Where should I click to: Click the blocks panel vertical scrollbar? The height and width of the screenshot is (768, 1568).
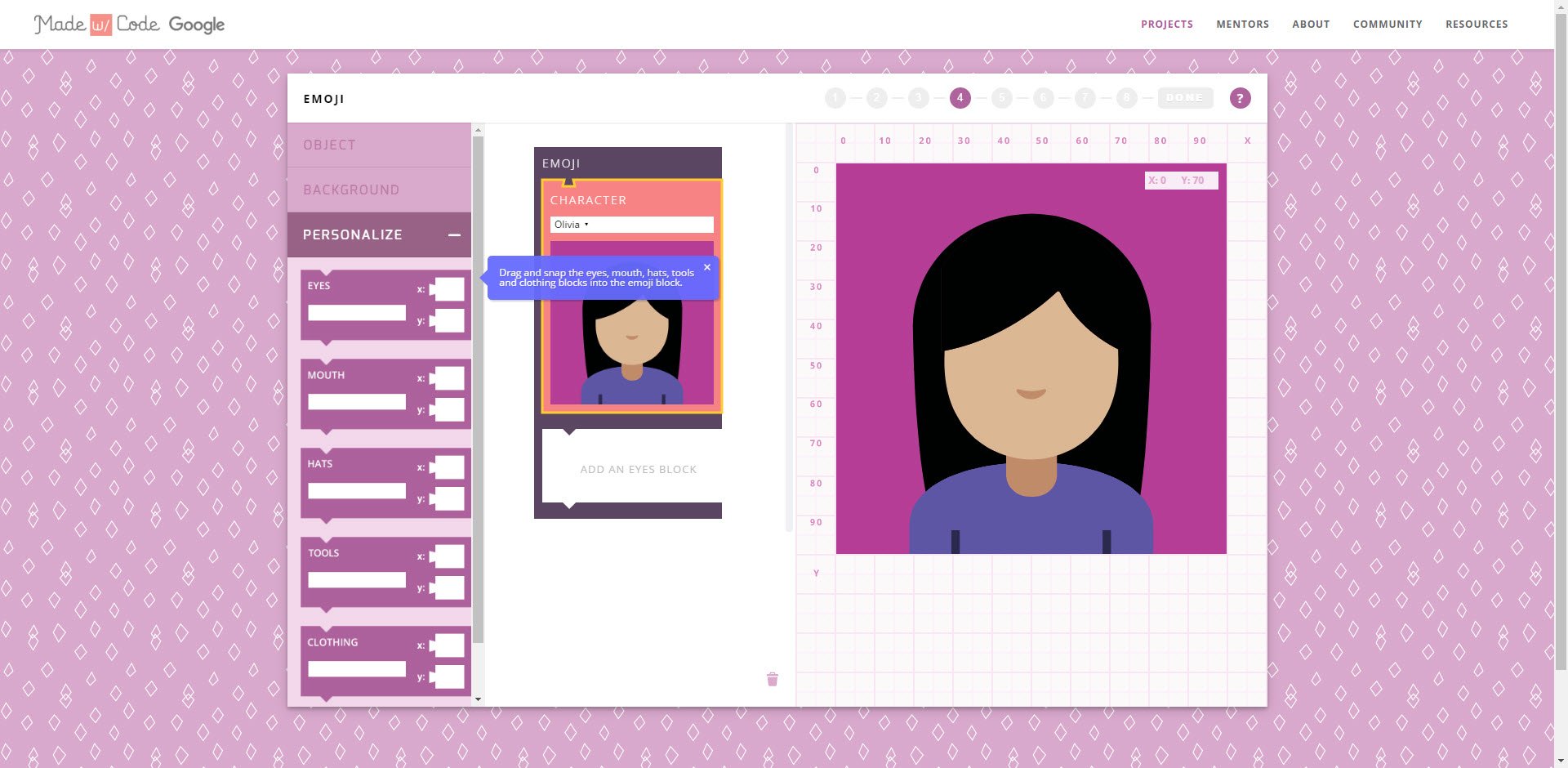pos(479,392)
